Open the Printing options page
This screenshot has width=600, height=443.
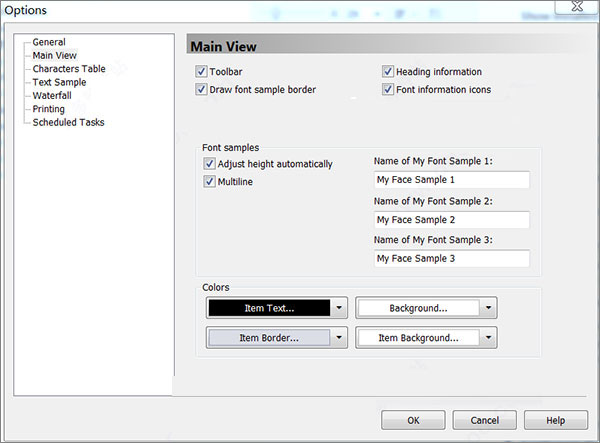49,109
